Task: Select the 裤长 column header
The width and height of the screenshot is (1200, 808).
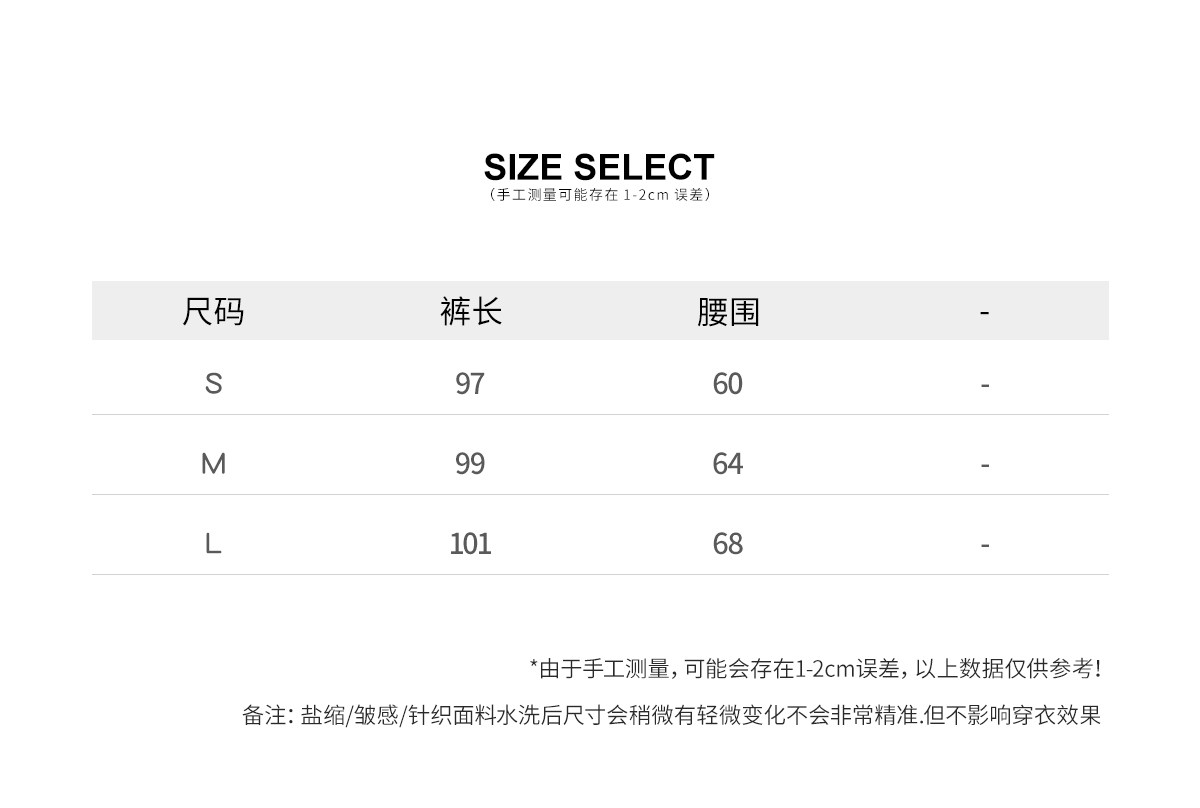Action: click(470, 312)
